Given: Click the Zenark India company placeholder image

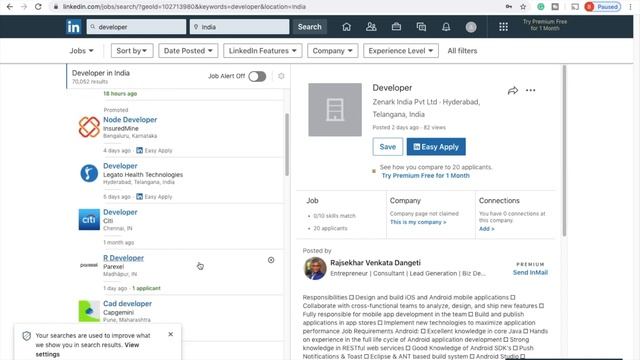Looking at the screenshot, I should 335,109.
